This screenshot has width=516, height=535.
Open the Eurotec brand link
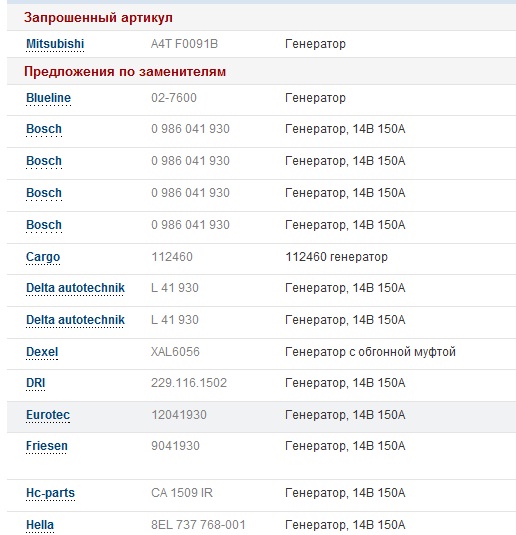pos(48,415)
